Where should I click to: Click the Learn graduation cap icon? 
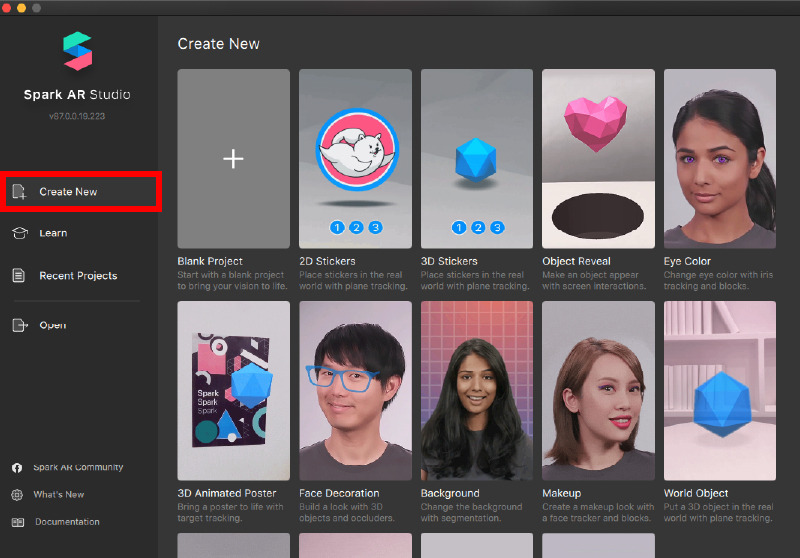click(19, 233)
